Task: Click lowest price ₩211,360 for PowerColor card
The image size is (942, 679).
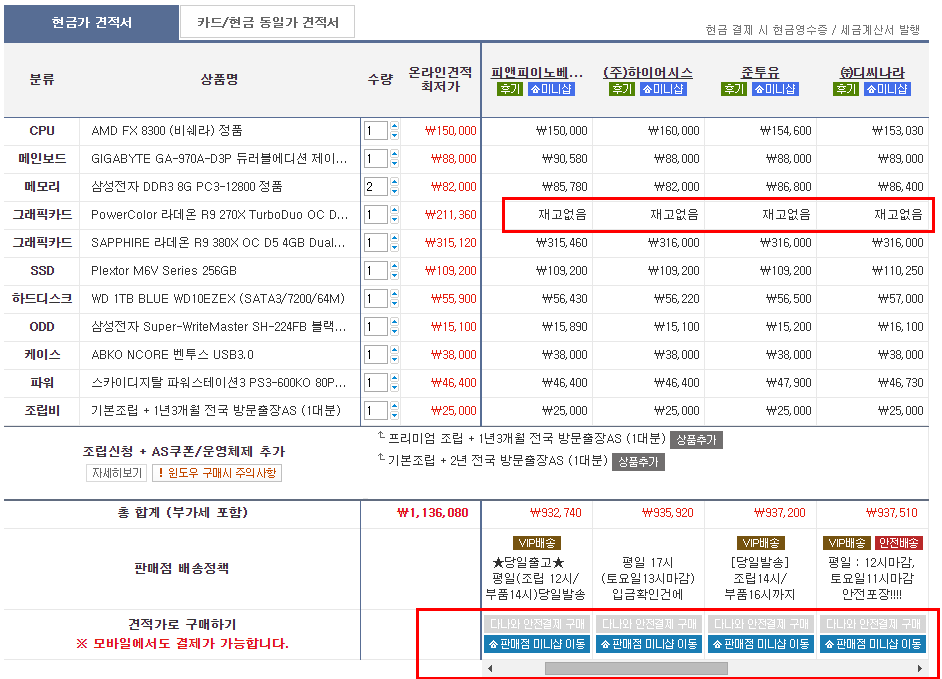Action: (x=451, y=215)
